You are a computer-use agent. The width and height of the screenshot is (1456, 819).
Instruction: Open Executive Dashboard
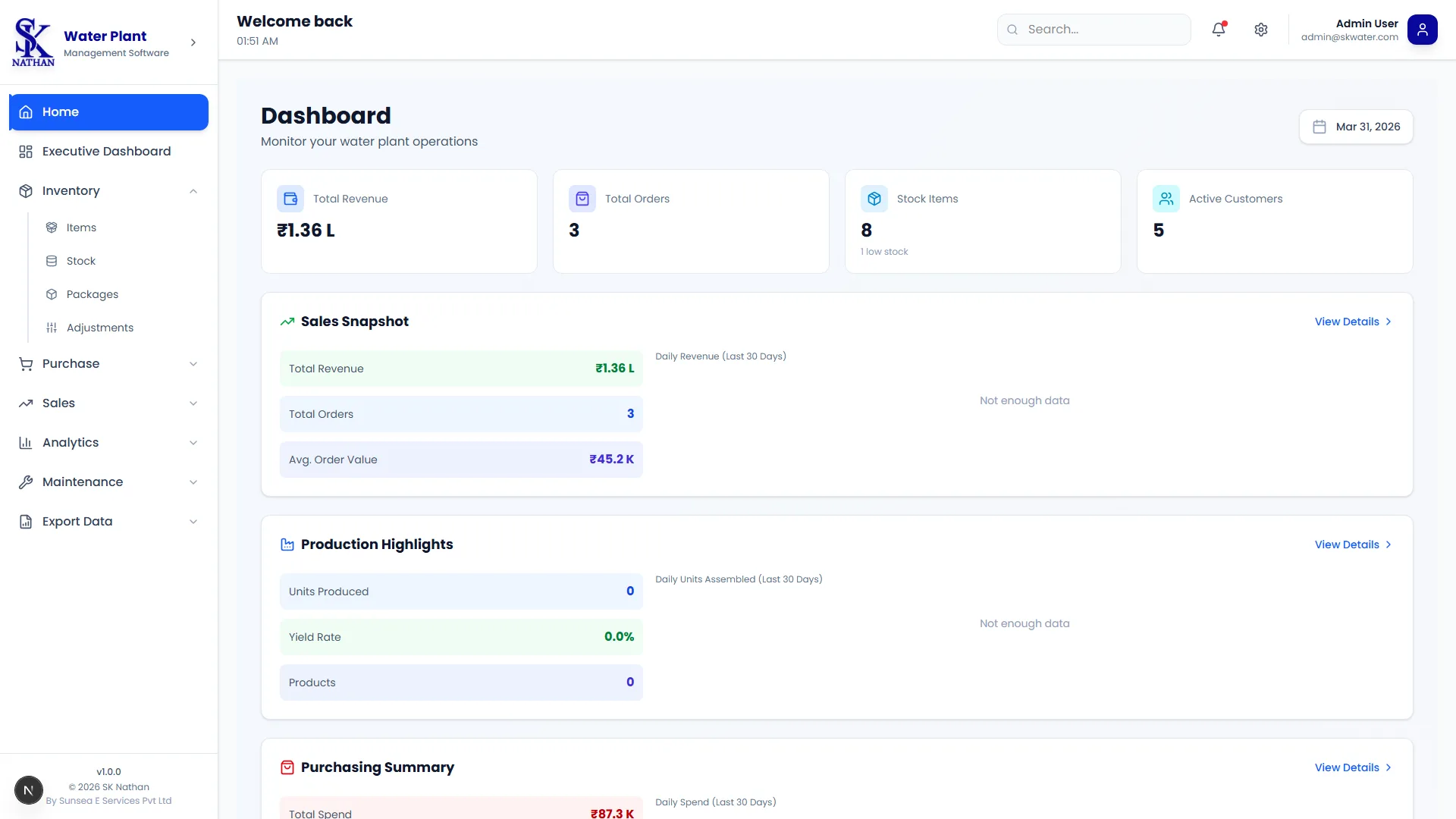coord(108,152)
